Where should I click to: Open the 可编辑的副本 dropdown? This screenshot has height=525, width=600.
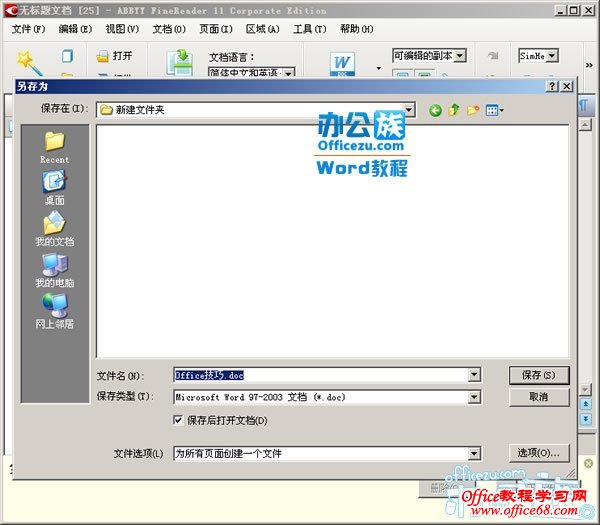460,56
